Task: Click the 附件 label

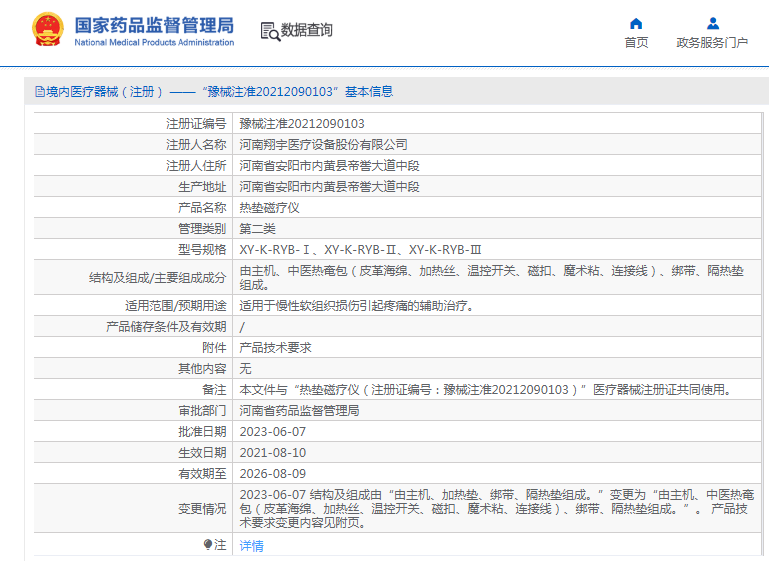Action: click(x=214, y=348)
